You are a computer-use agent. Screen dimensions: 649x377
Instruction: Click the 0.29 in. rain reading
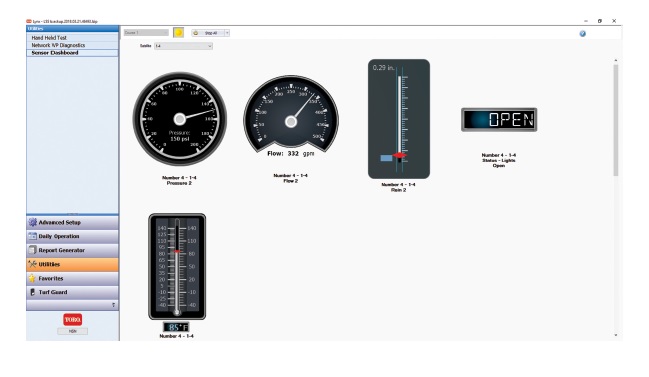pos(383,67)
